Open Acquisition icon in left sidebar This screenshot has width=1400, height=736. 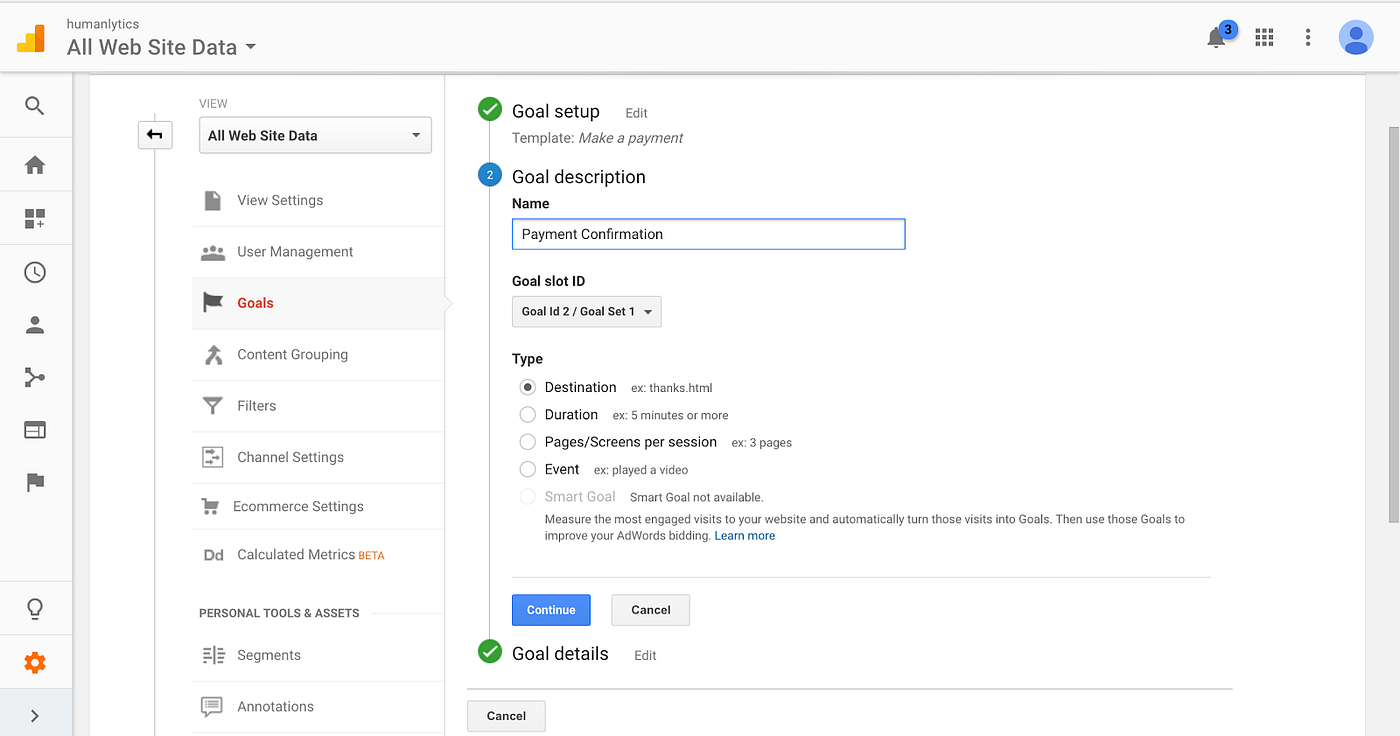[35, 377]
